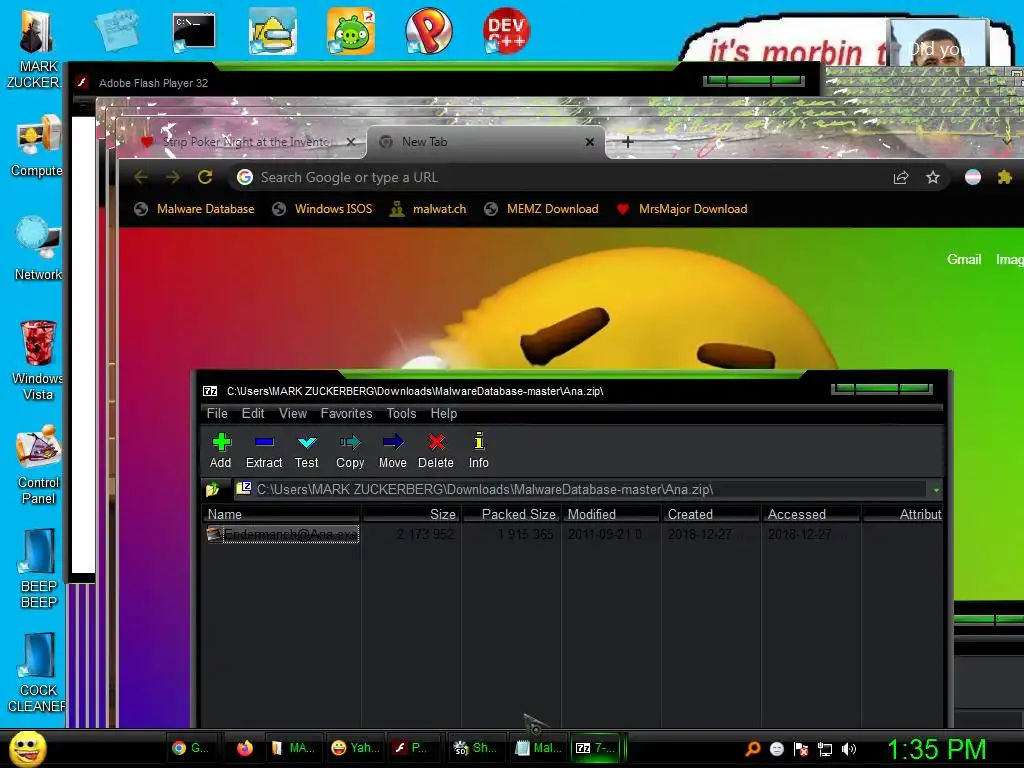Click the search magnifier tray icon

pos(752,749)
